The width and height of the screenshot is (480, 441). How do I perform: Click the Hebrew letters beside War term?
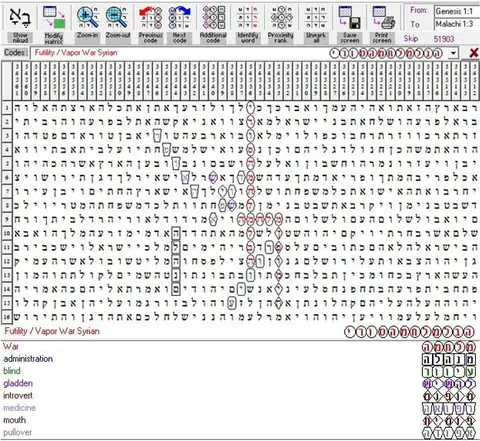coord(449,347)
